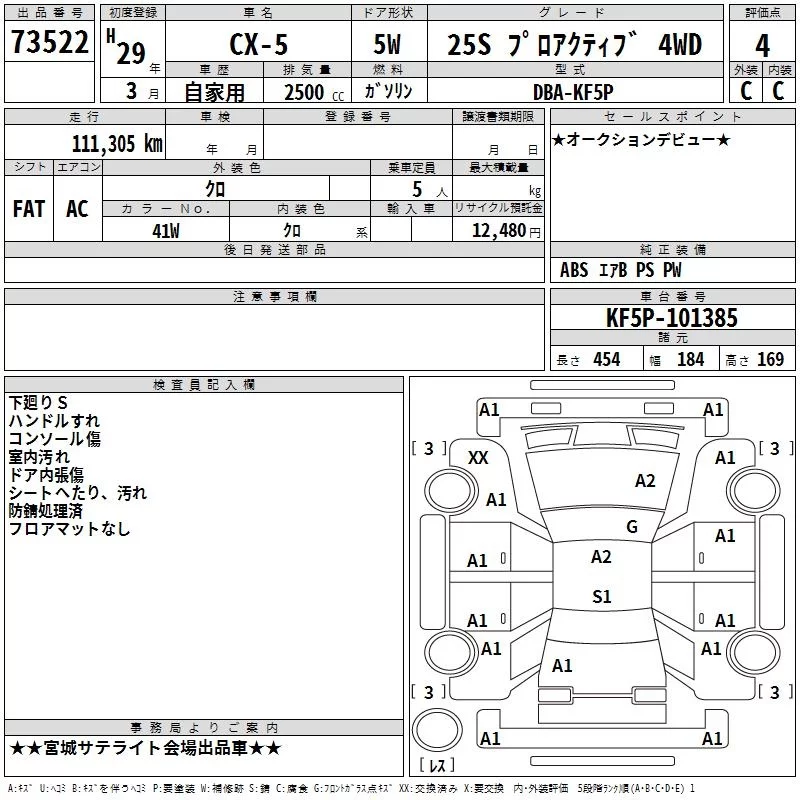Click the inspector note ハンドルすれ
Screen dimensions: 800x800
pyautogui.click(x=54, y=420)
